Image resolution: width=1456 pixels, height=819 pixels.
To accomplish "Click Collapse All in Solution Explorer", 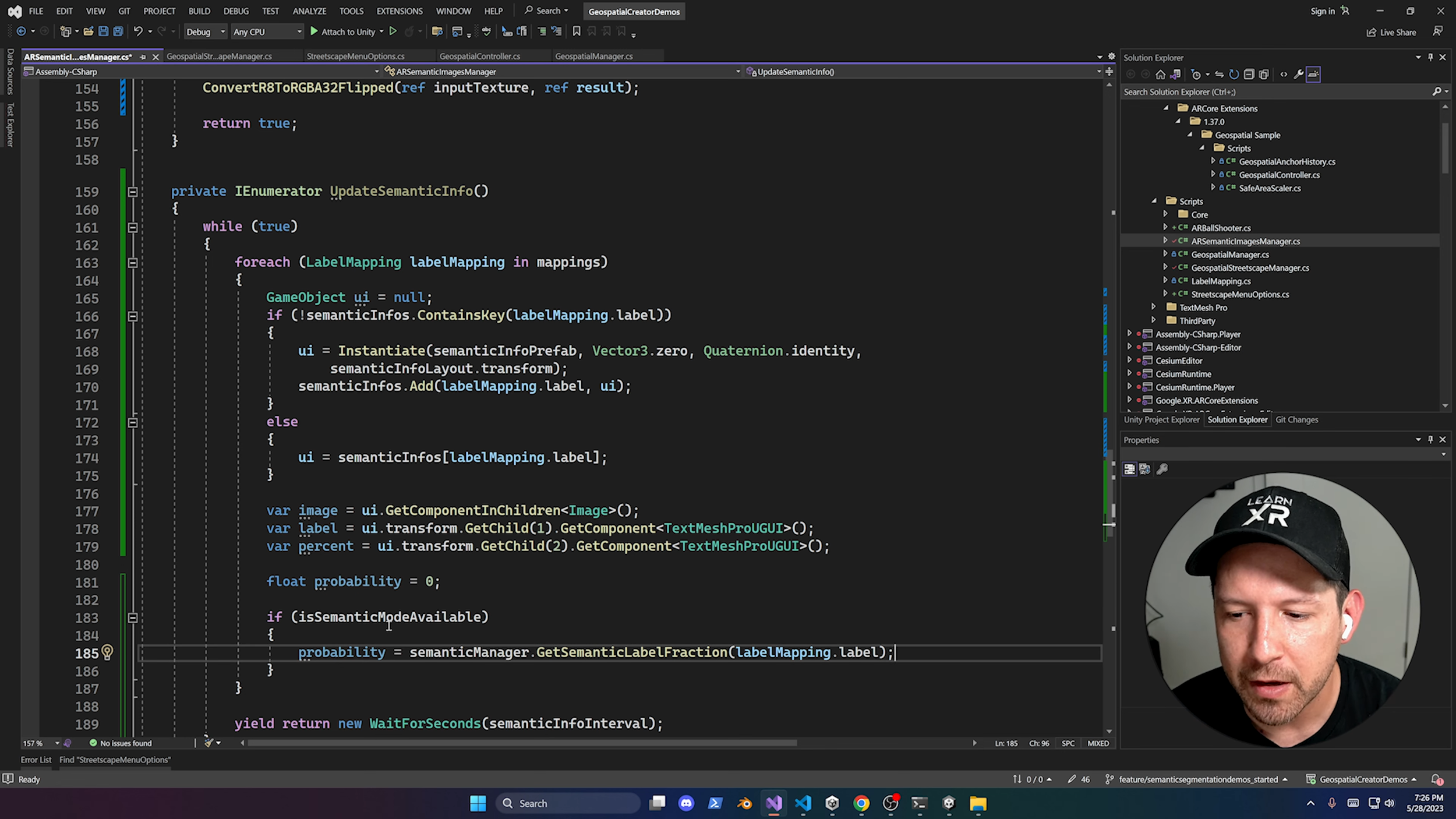I will (1249, 75).
